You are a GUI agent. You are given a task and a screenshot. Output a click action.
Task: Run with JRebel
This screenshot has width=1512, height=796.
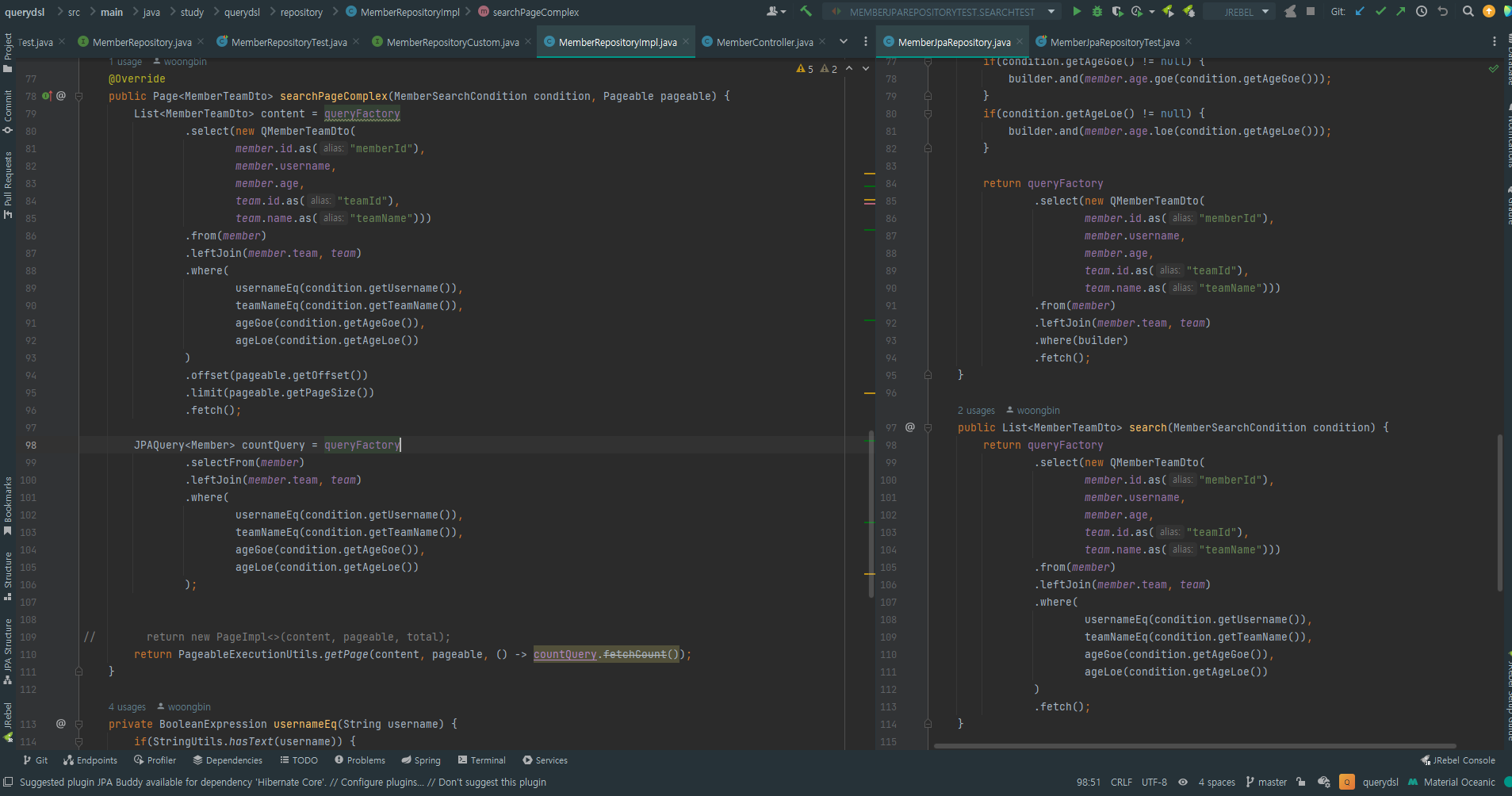[x=1167, y=13]
